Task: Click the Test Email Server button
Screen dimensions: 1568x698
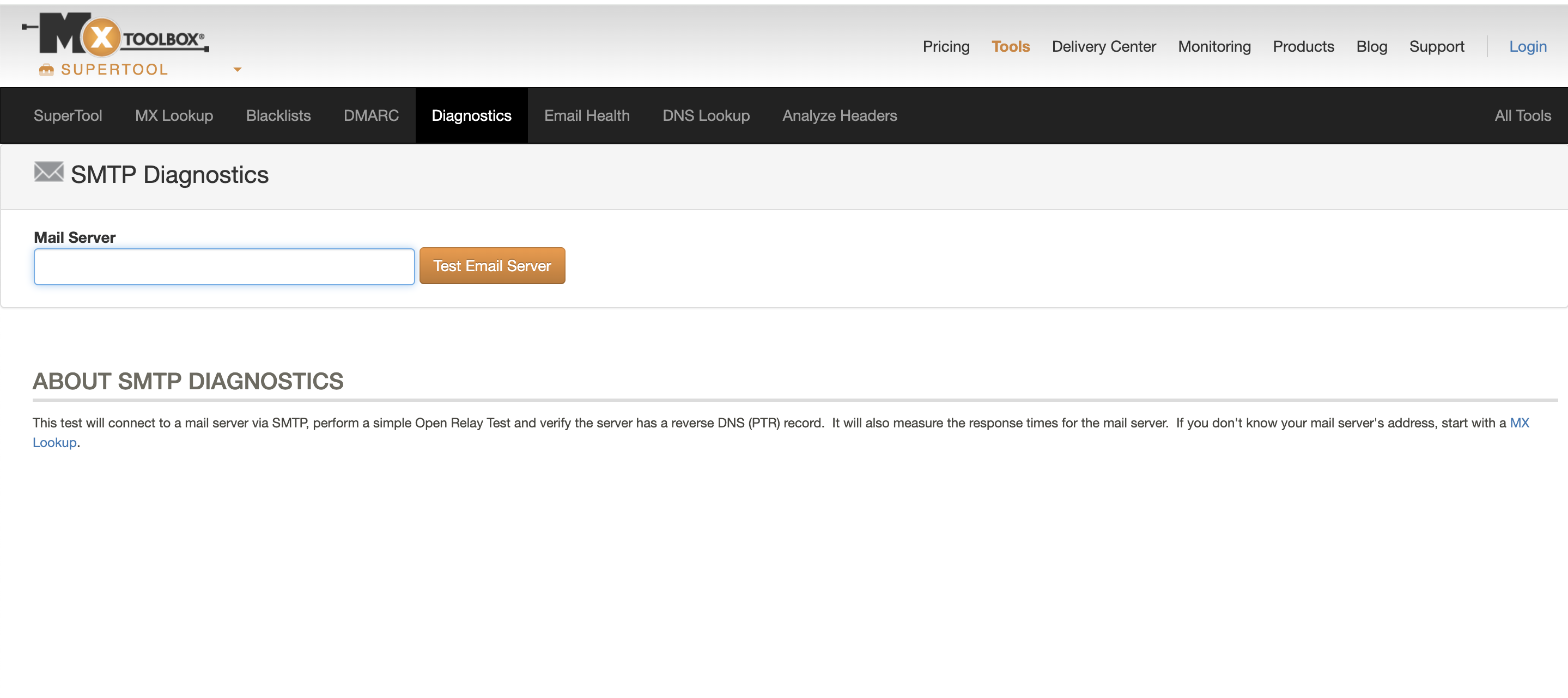Action: (492, 265)
